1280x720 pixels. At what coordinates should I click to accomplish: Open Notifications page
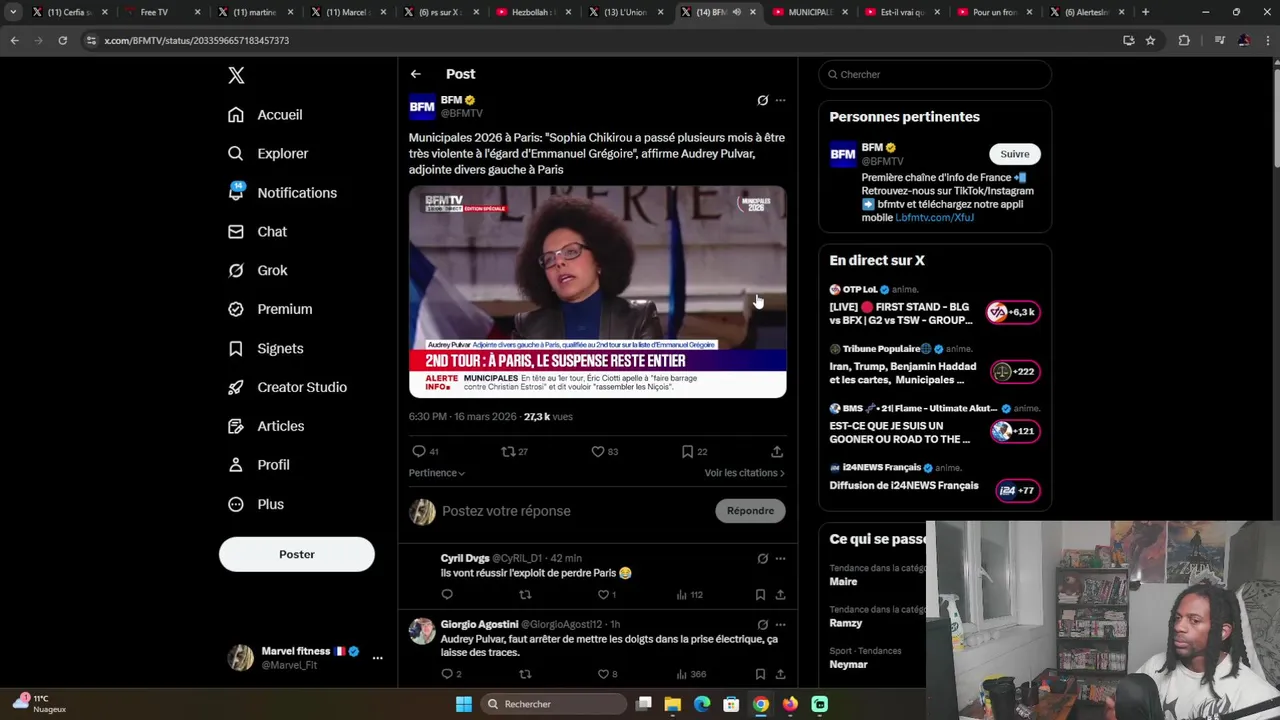coord(282,193)
